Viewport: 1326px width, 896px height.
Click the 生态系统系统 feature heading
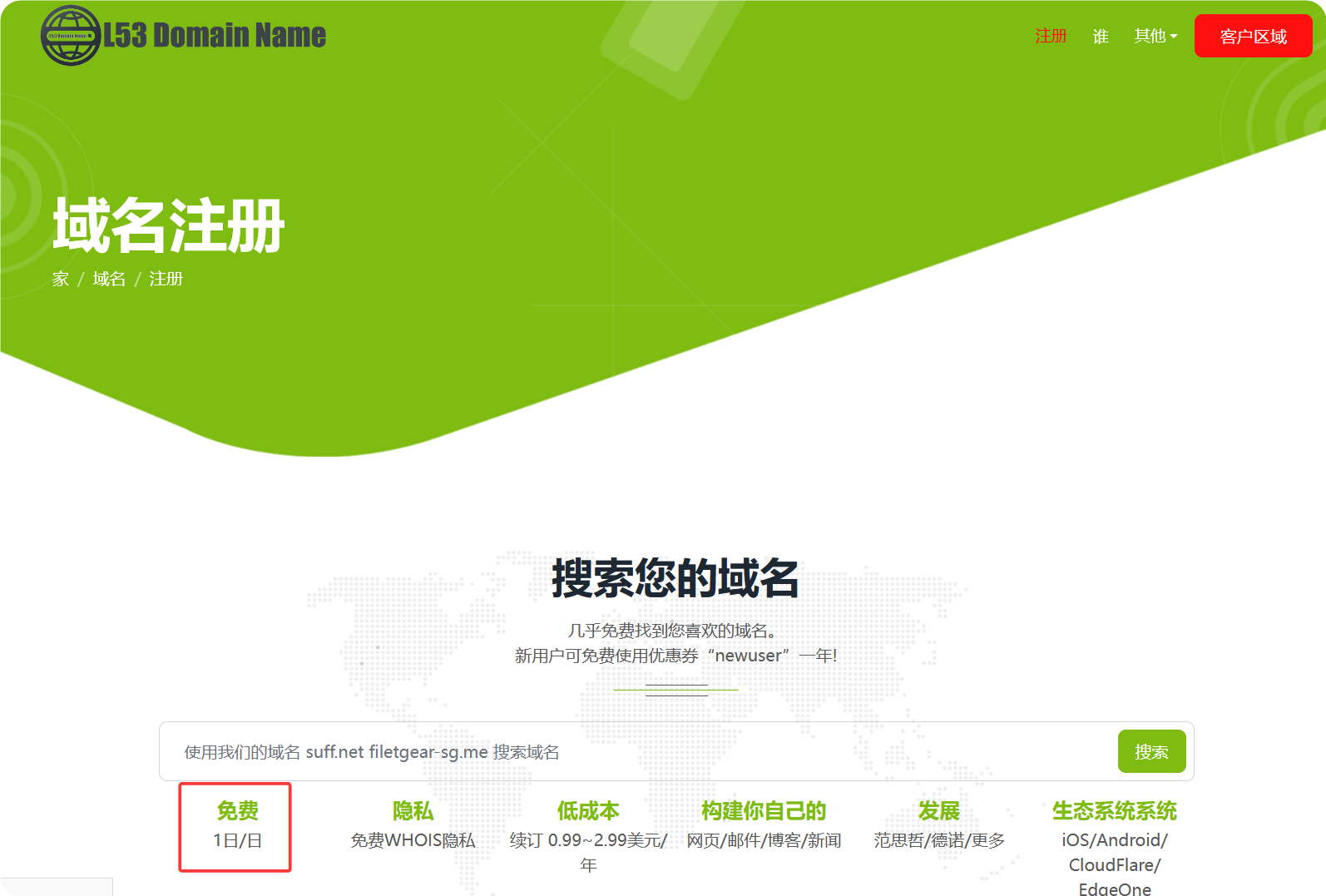coord(1115,810)
